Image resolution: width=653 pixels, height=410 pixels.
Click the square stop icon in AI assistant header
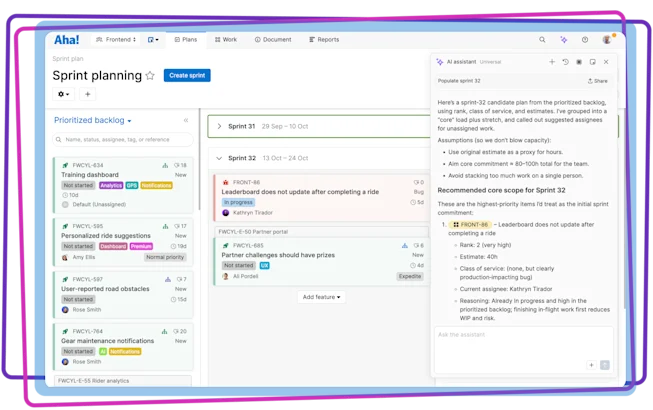tap(579, 62)
